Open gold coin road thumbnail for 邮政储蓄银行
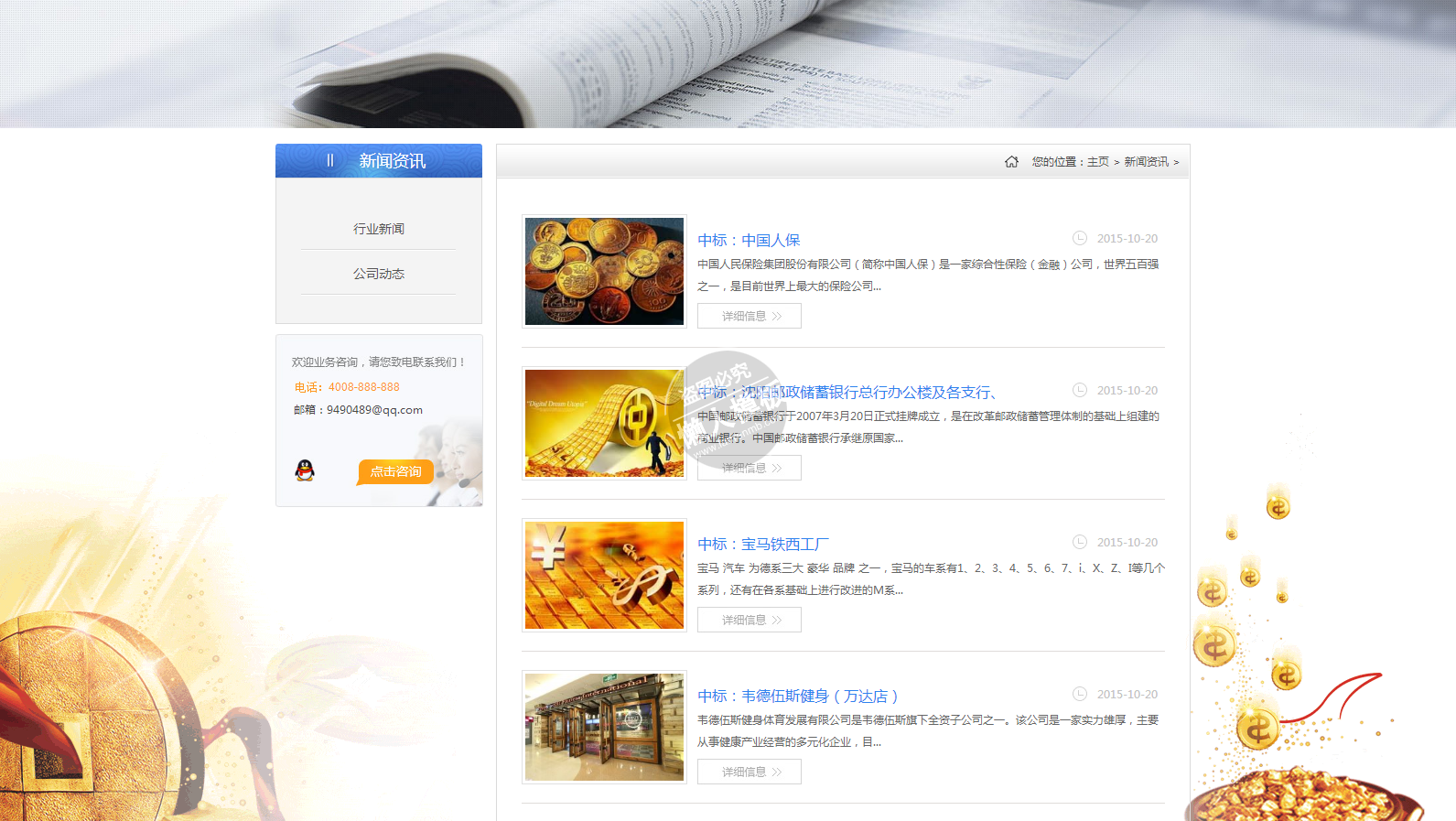 604,423
